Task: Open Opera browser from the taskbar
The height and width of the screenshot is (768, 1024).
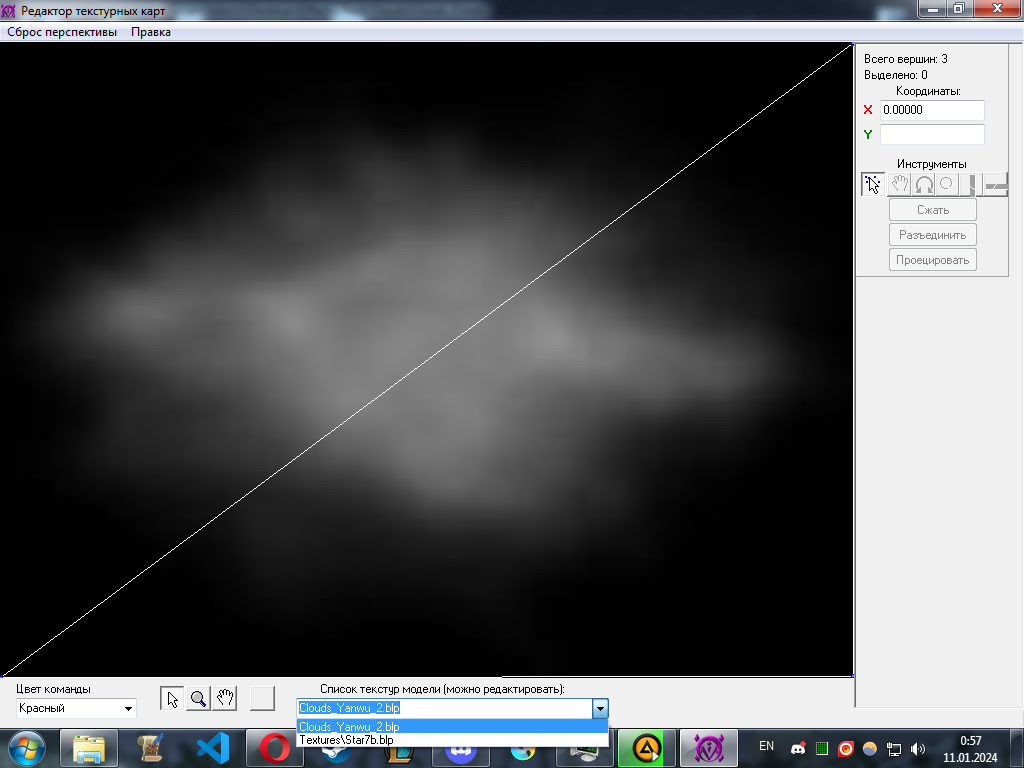Action: [274, 748]
